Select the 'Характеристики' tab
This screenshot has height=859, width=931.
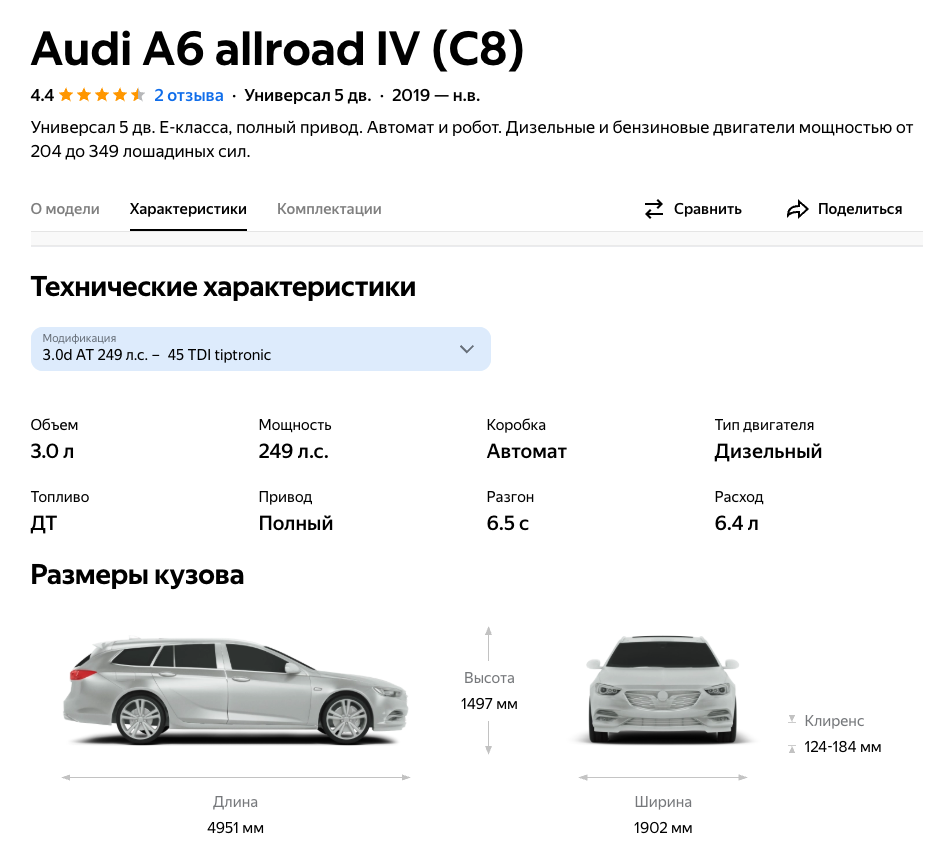coord(188,209)
